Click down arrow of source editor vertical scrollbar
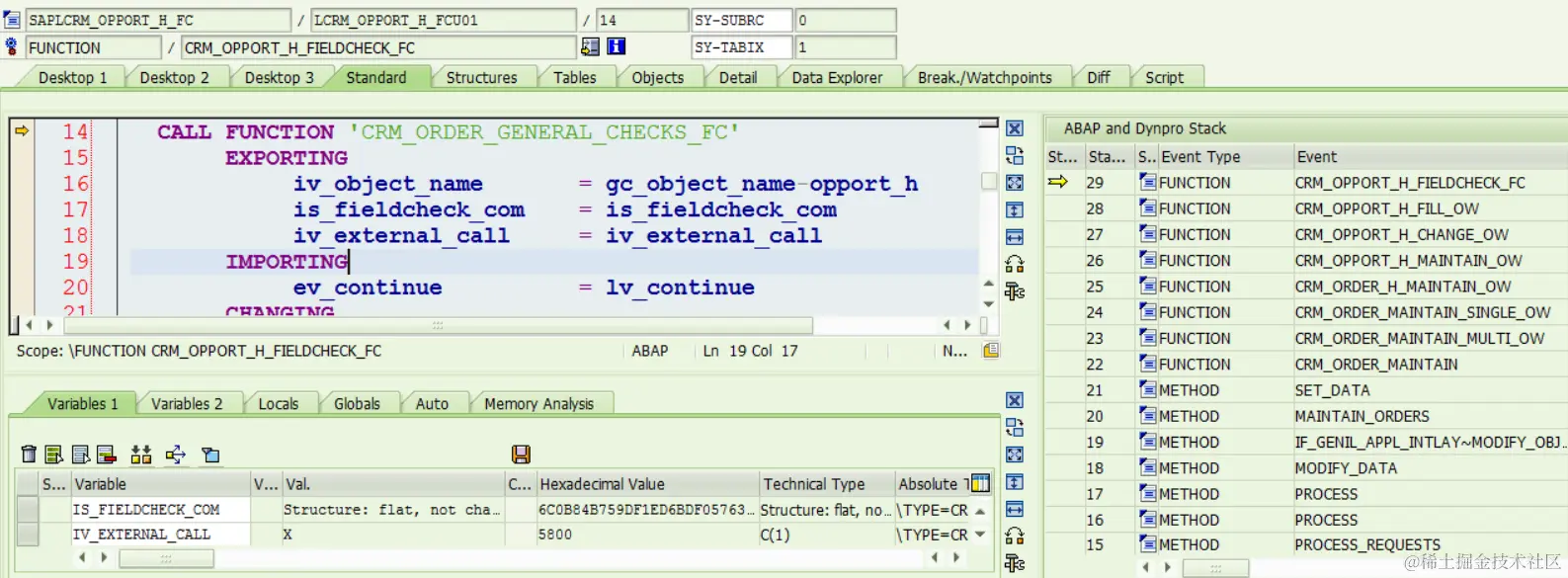Screen dimensions: 1568x578 click(988, 302)
